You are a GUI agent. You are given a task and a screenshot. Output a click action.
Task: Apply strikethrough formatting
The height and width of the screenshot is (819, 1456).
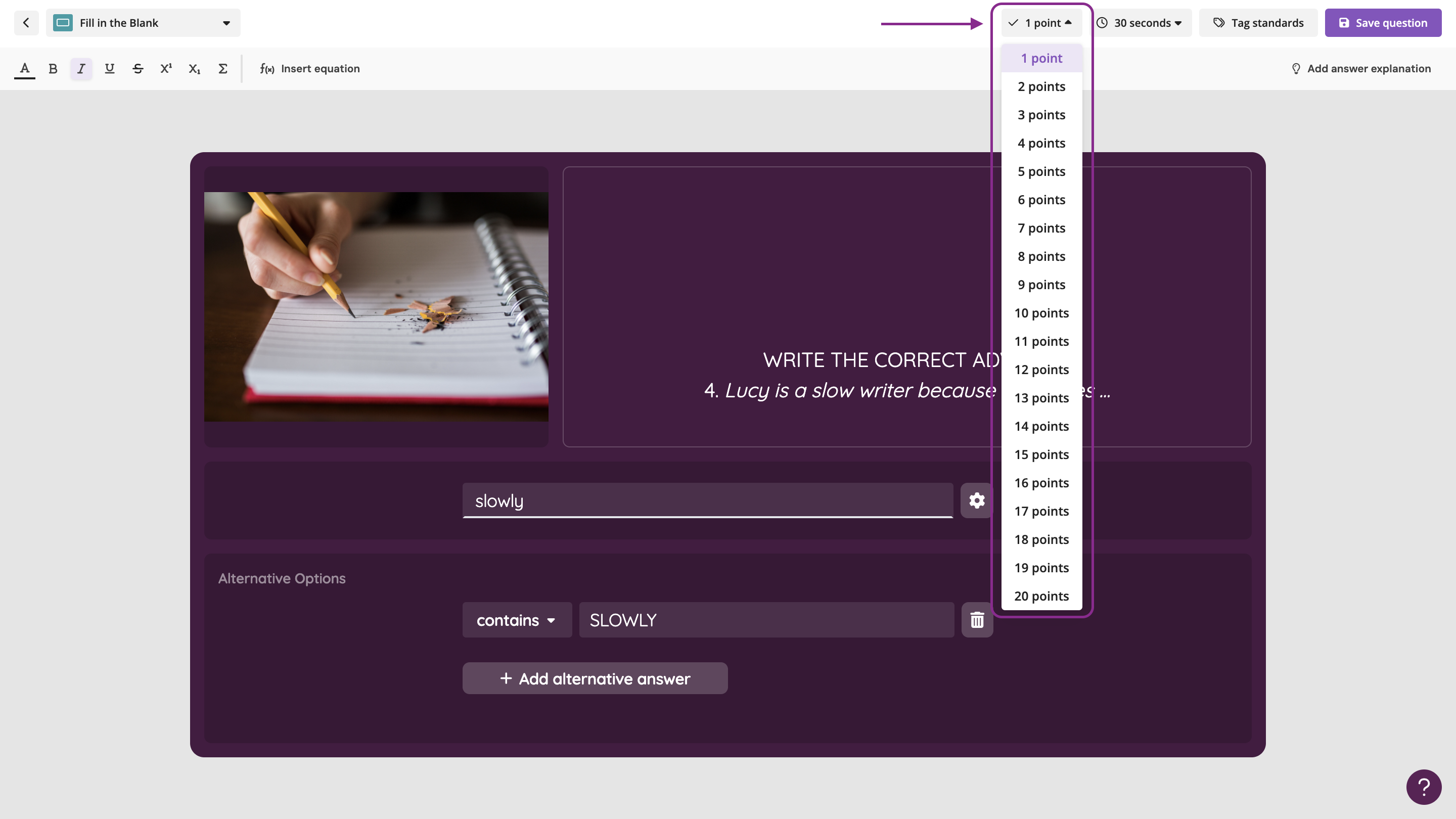click(x=138, y=68)
